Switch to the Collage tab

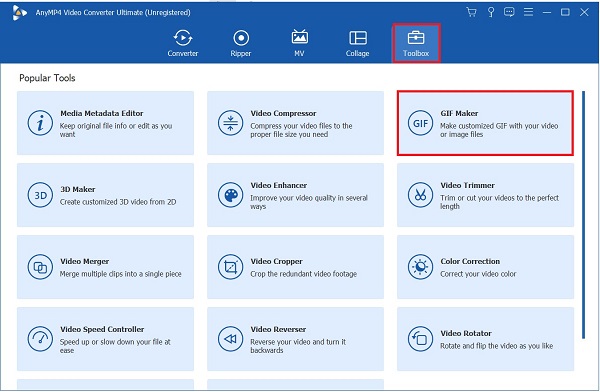click(357, 43)
